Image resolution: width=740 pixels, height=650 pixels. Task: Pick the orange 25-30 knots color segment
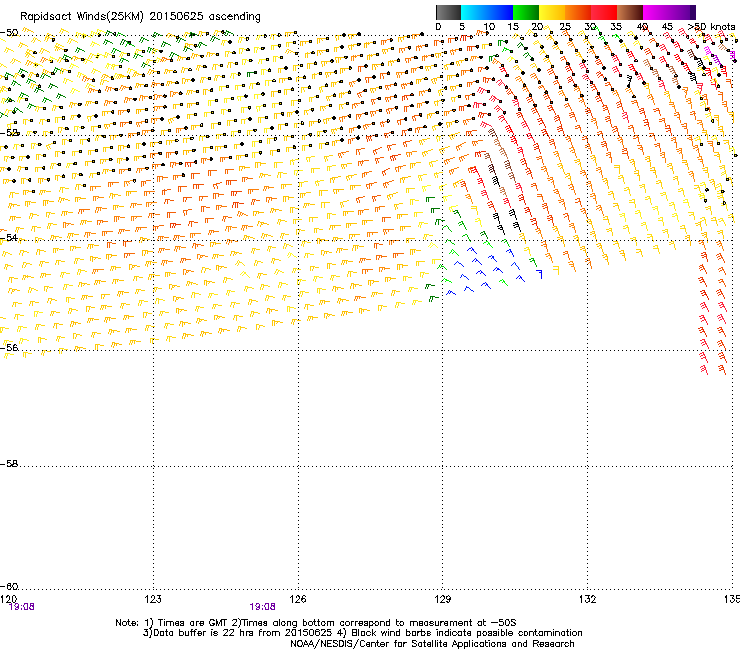[578, 12]
